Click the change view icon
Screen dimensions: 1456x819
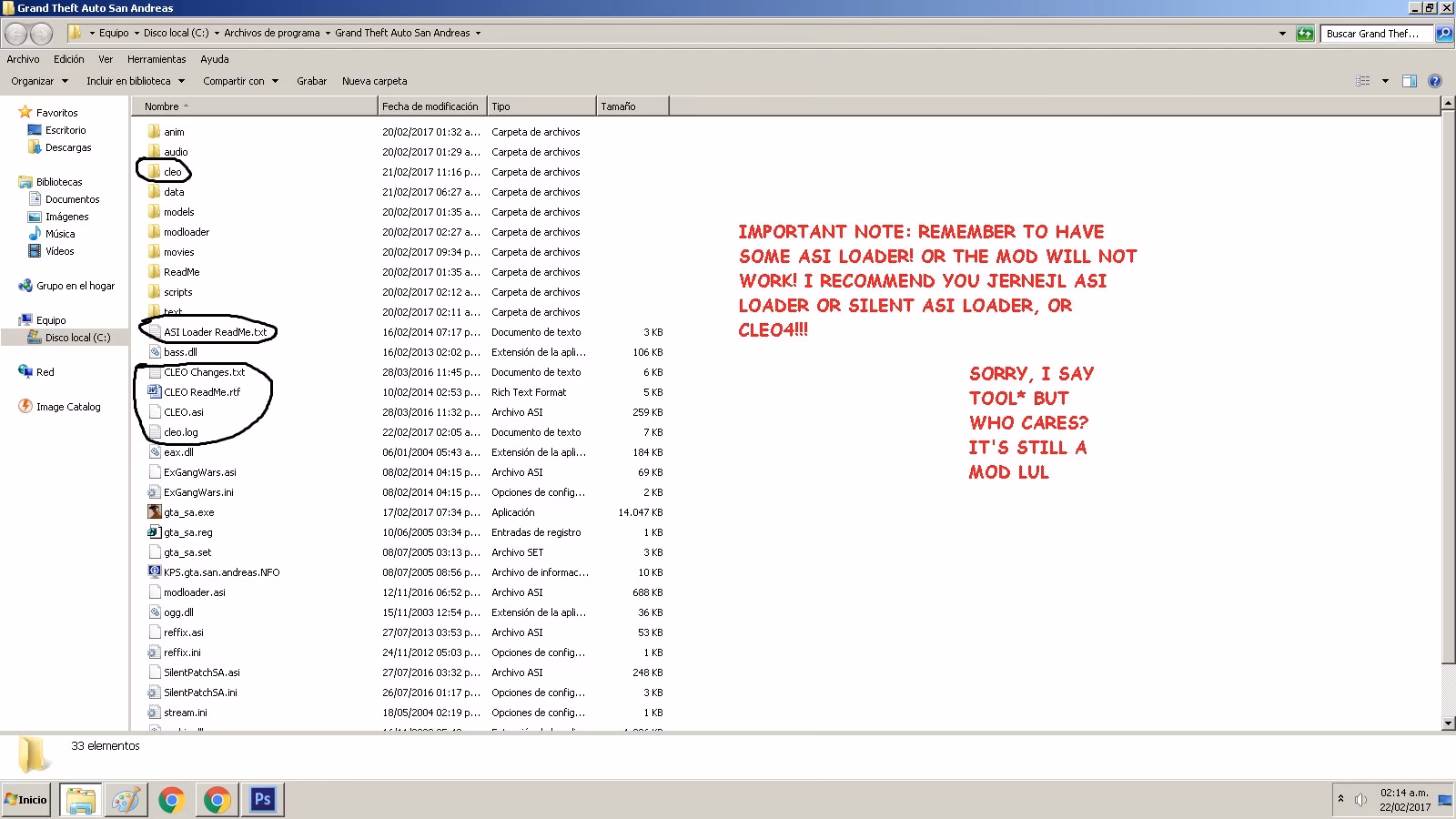(1363, 81)
